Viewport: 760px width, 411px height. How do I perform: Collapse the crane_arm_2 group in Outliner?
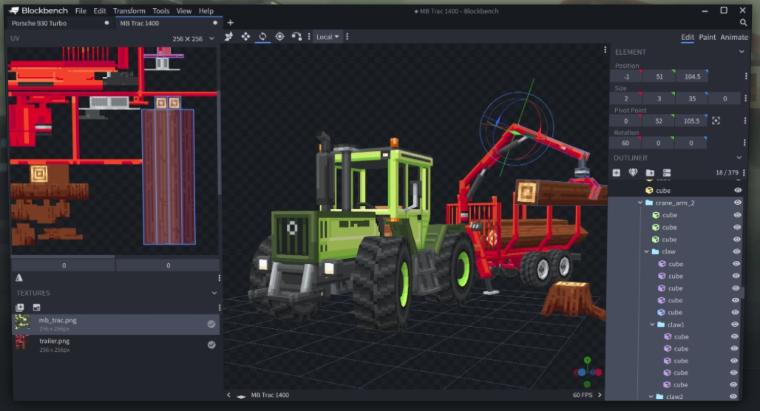tap(639, 203)
